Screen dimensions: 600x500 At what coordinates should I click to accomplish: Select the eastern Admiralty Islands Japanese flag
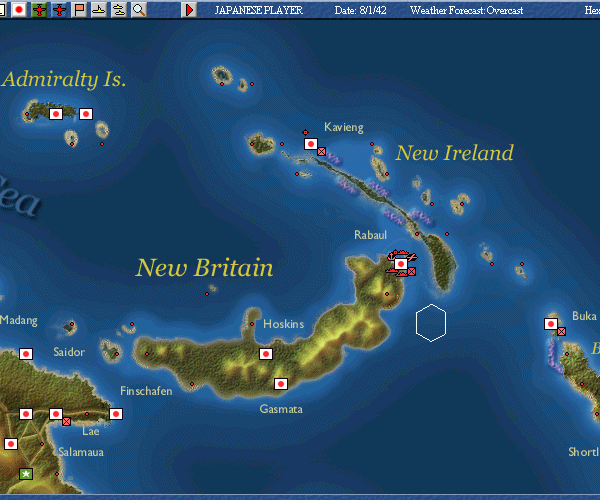(86, 114)
